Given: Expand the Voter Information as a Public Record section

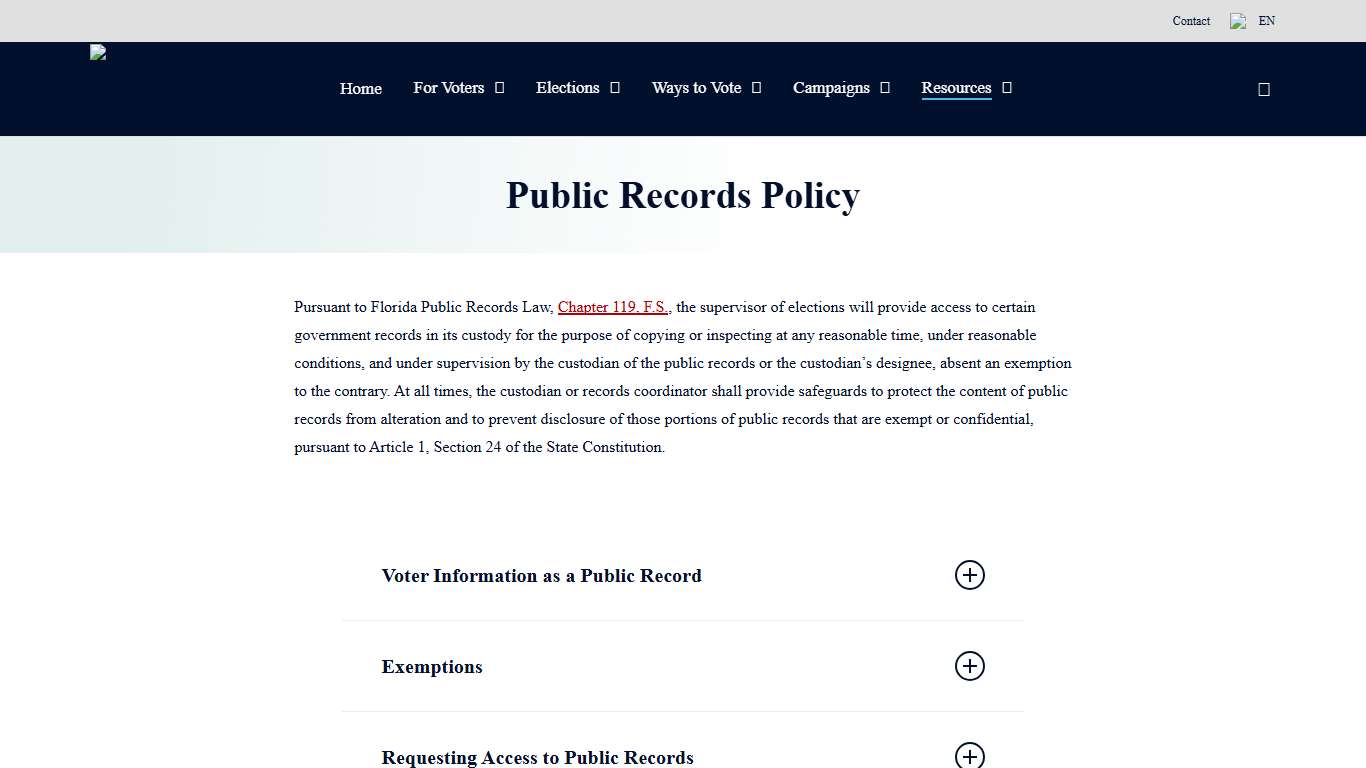Looking at the screenshot, I should tap(542, 575).
